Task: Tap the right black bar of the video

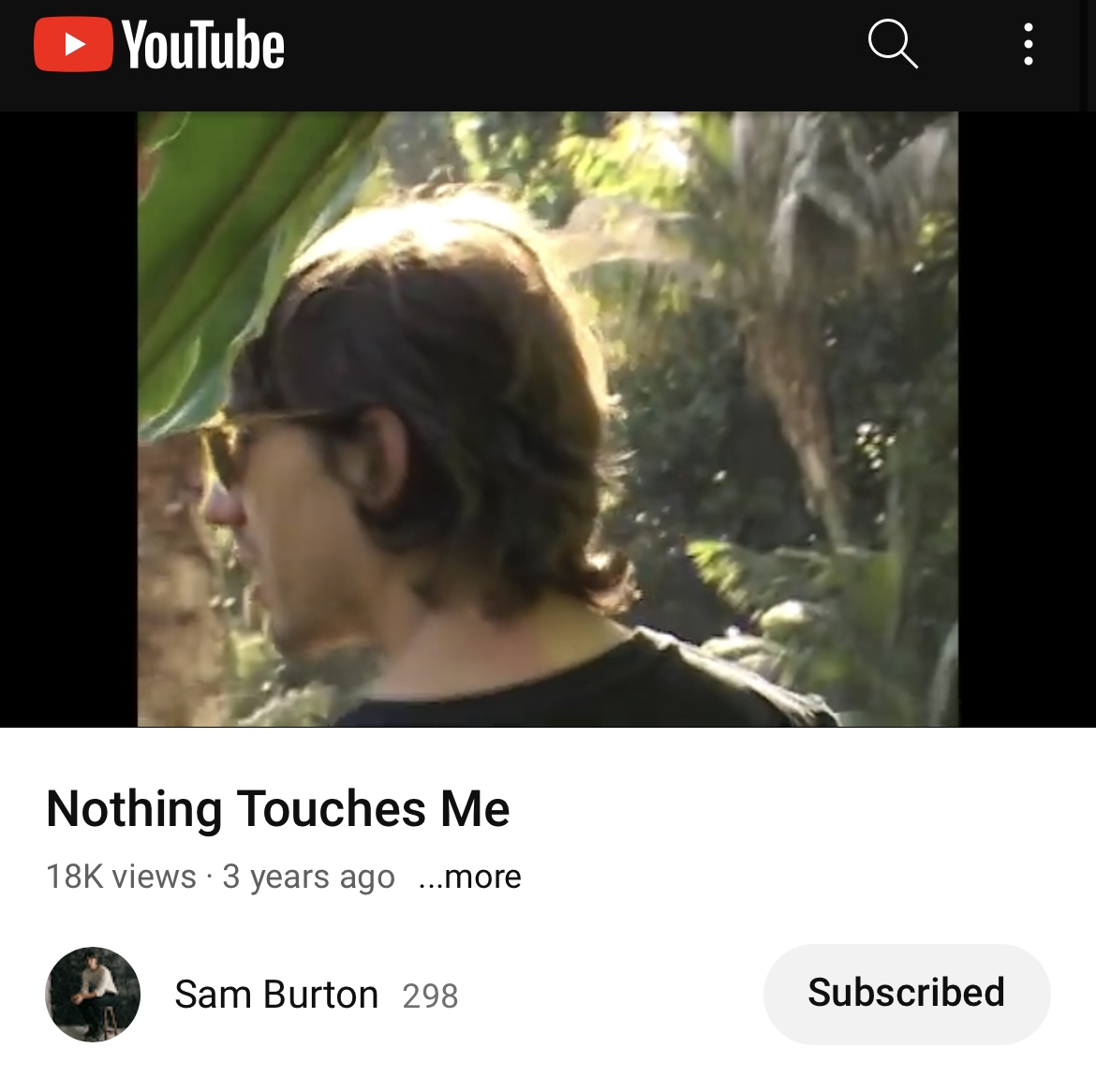Action: [x=1027, y=420]
